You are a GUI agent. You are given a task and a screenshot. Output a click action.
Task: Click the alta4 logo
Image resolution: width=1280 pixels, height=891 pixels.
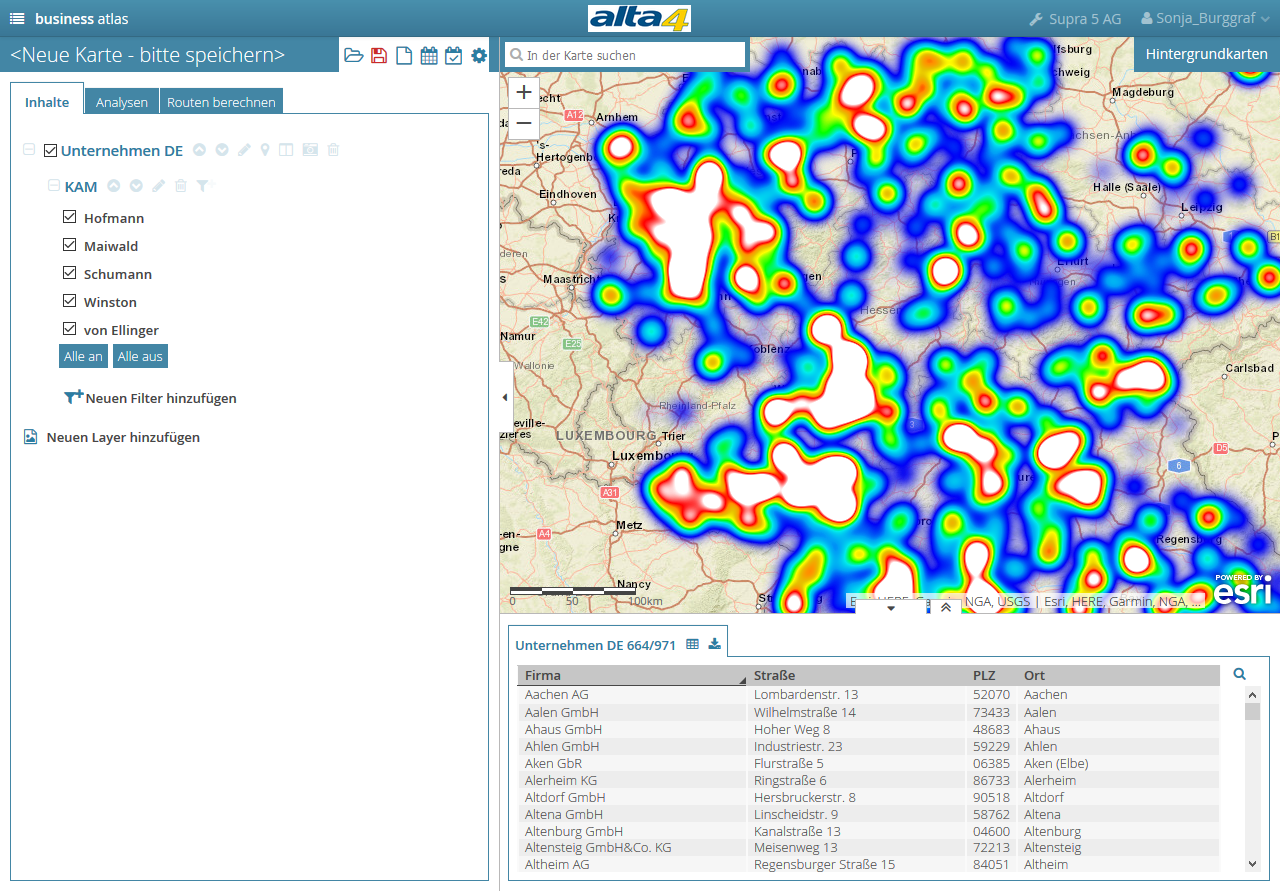pos(640,18)
